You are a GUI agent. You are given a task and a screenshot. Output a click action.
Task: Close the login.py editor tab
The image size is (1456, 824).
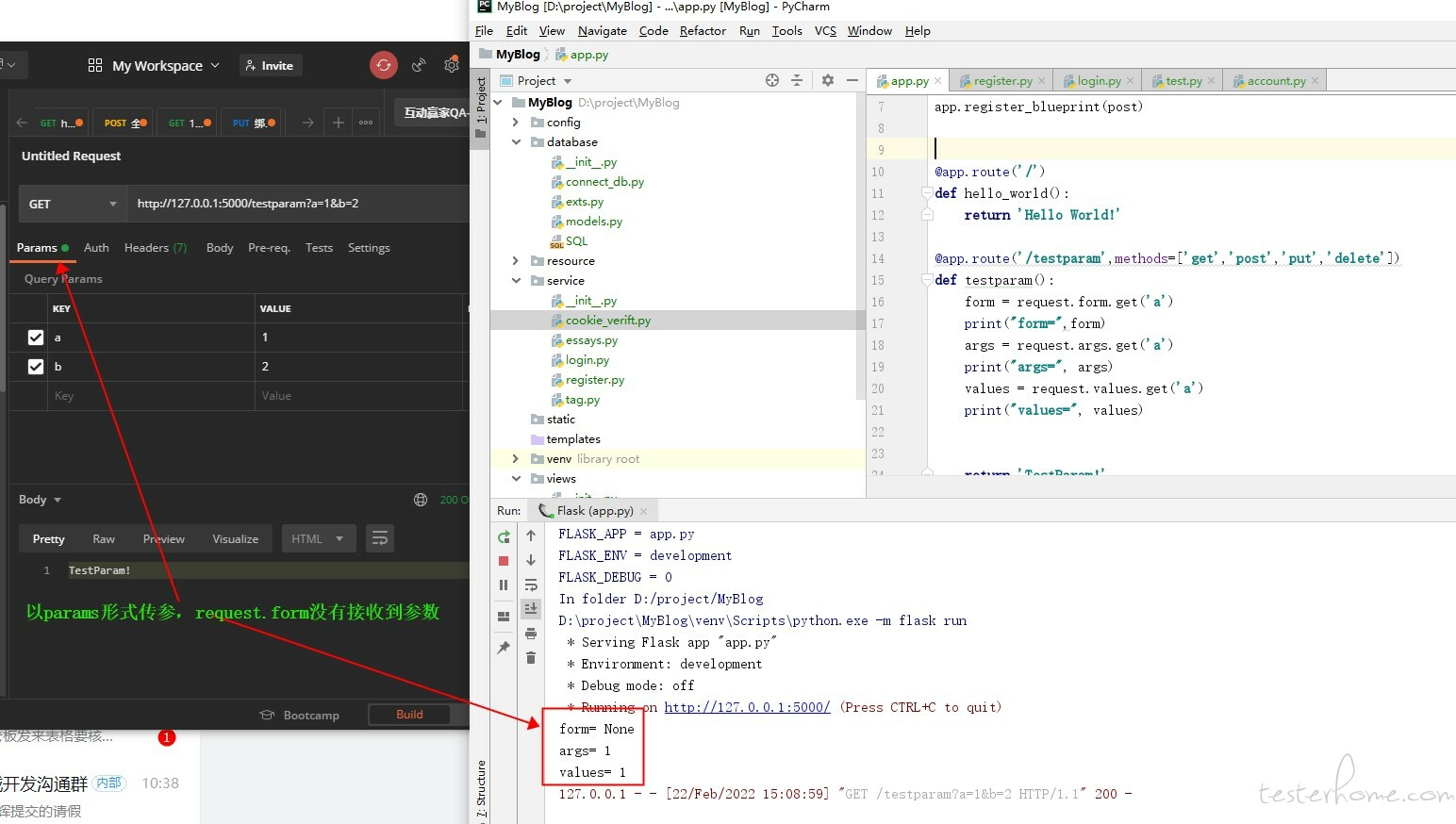1131,81
